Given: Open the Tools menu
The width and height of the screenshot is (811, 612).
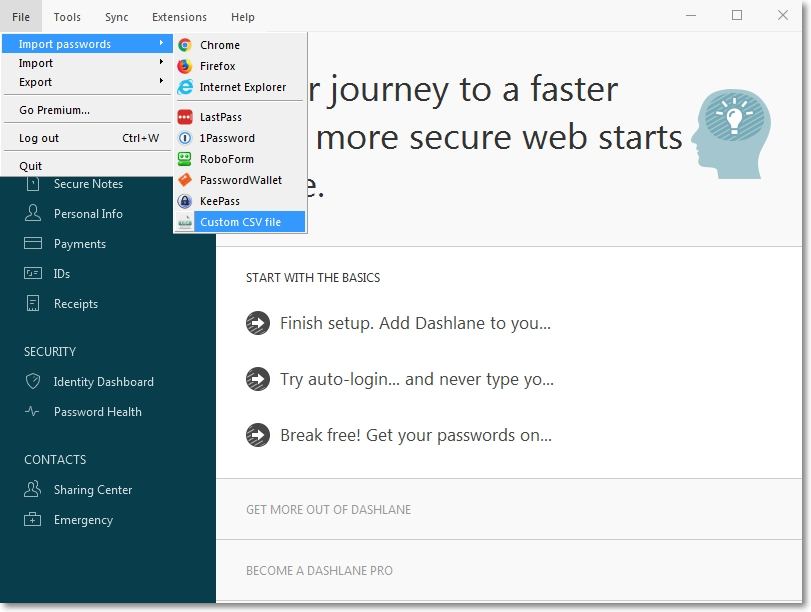Looking at the screenshot, I should click(x=67, y=17).
